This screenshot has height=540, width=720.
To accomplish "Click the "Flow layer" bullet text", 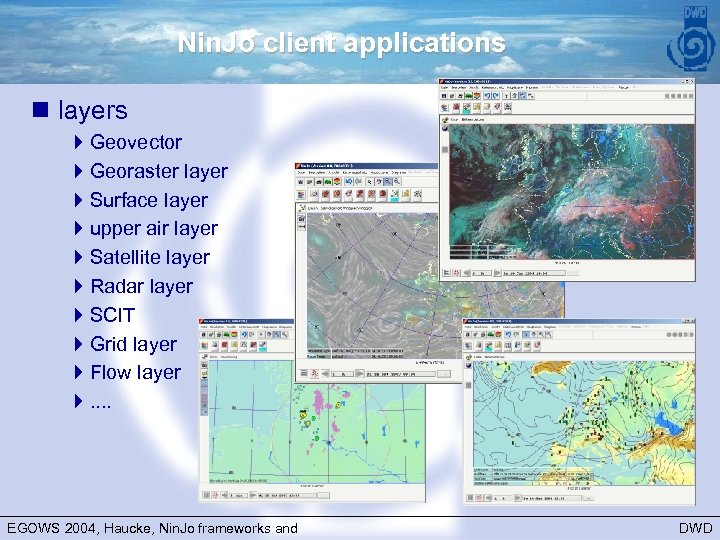I will pyautogui.click(x=135, y=372).
